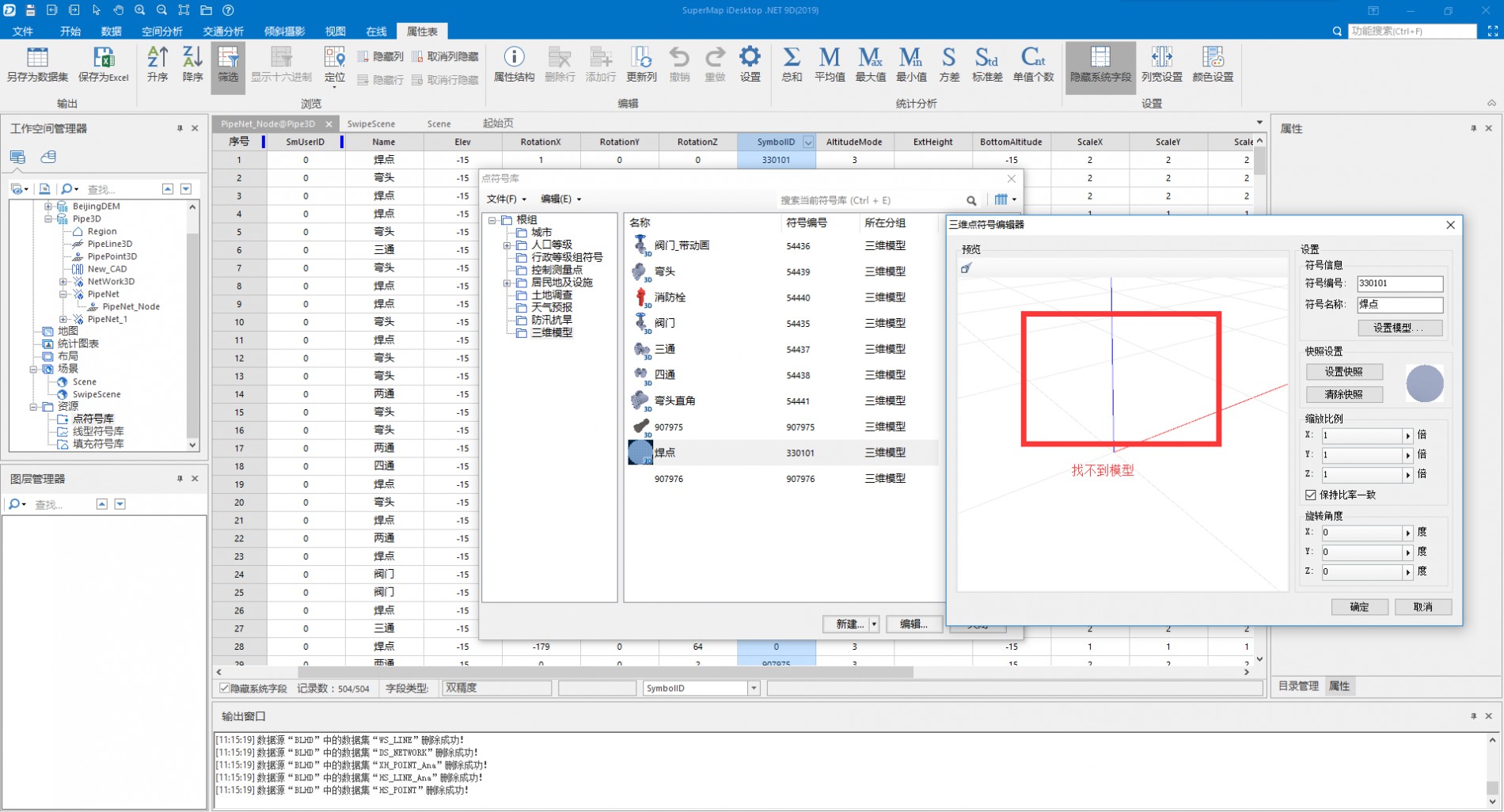Click the table vertical scrollbar

point(1259,161)
